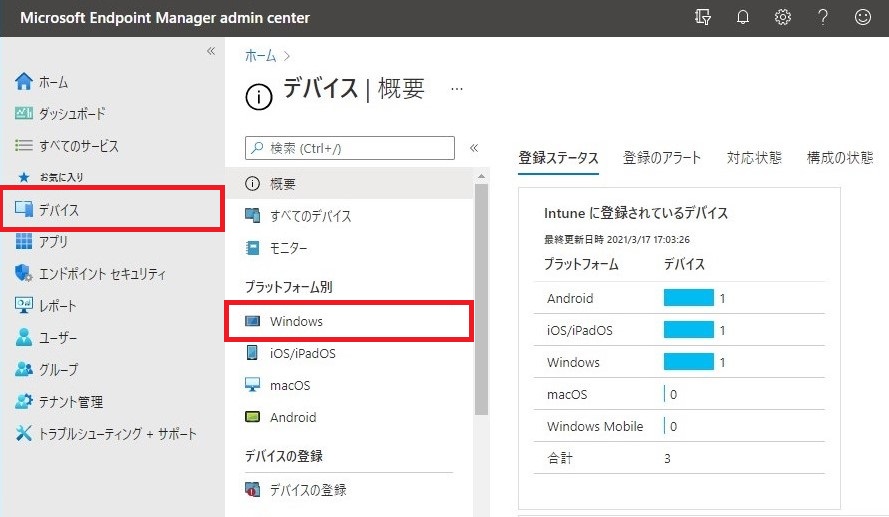
Task: Select the トラブルシューティング + サポート wrench icon
Action: pos(25,434)
